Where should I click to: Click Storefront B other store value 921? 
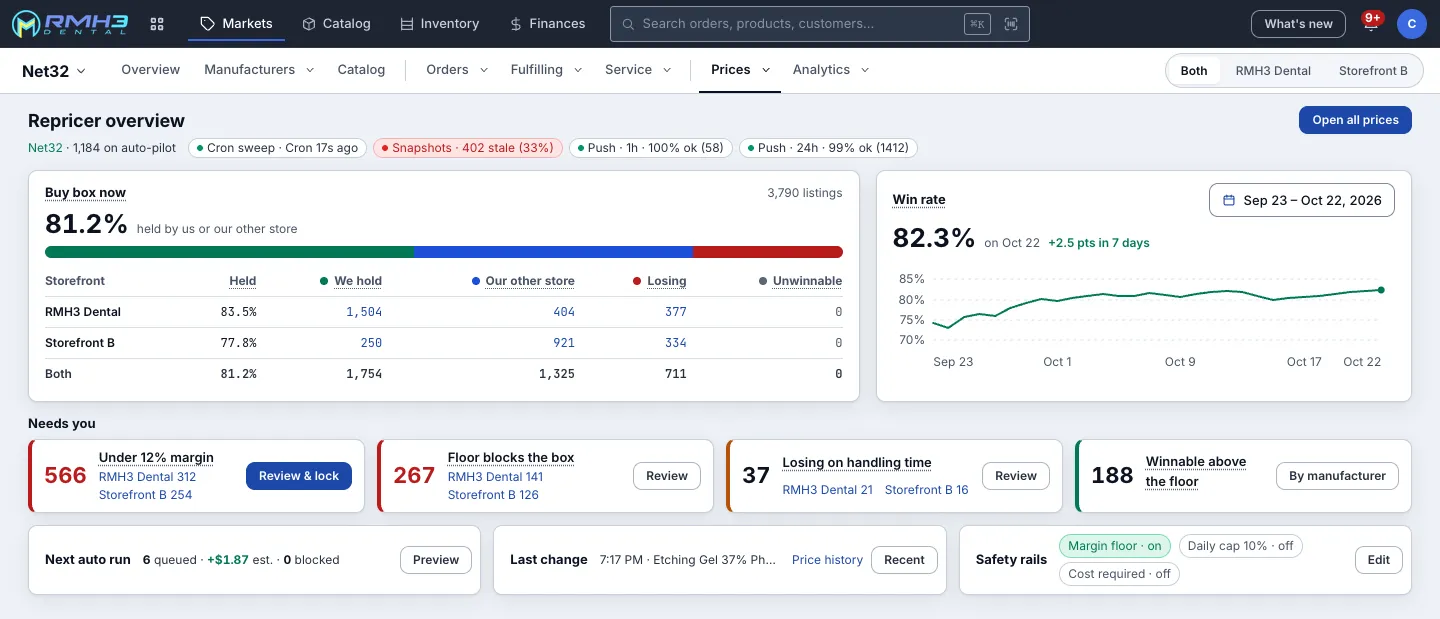(x=564, y=343)
